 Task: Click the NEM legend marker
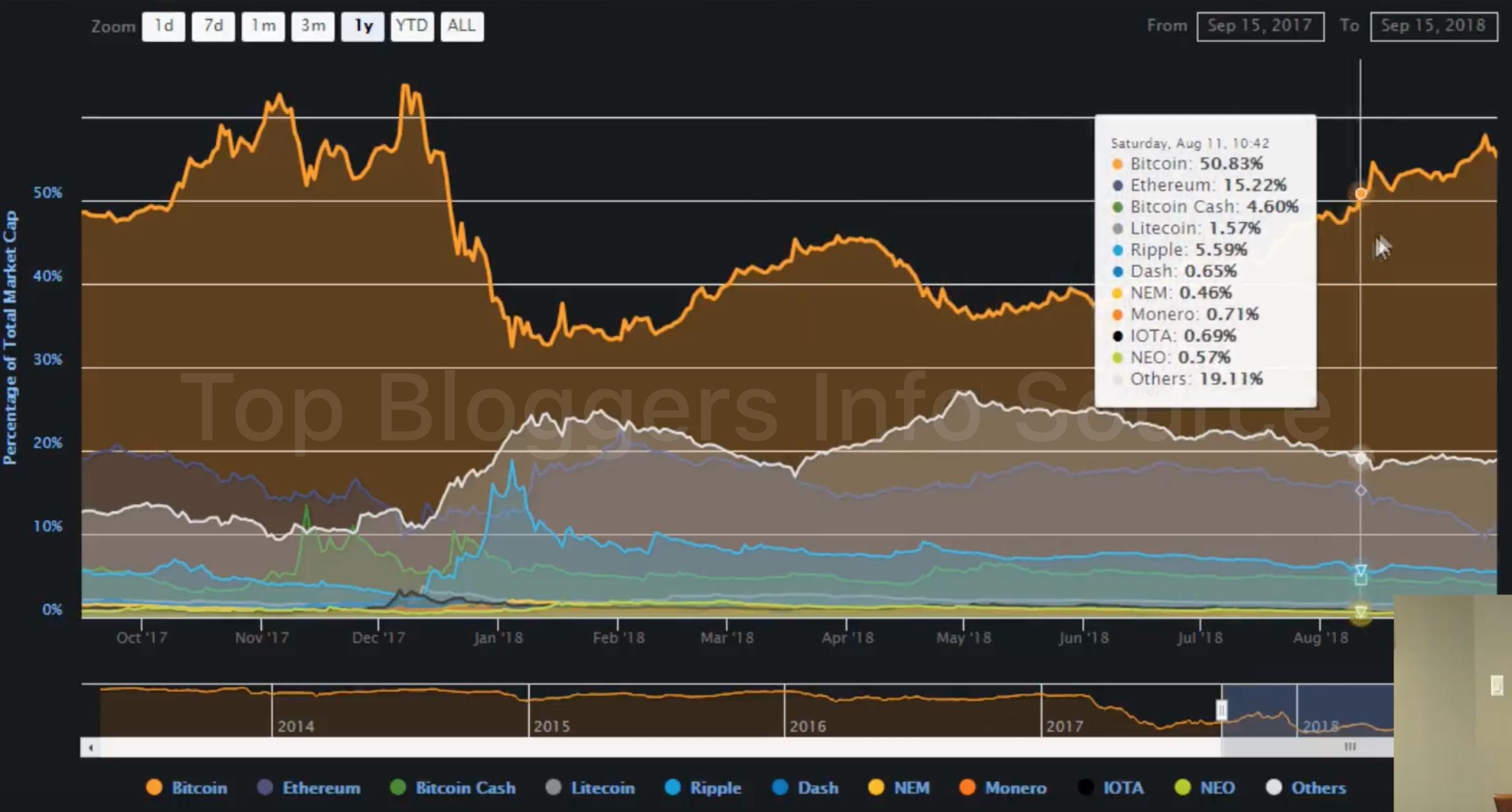pos(876,787)
